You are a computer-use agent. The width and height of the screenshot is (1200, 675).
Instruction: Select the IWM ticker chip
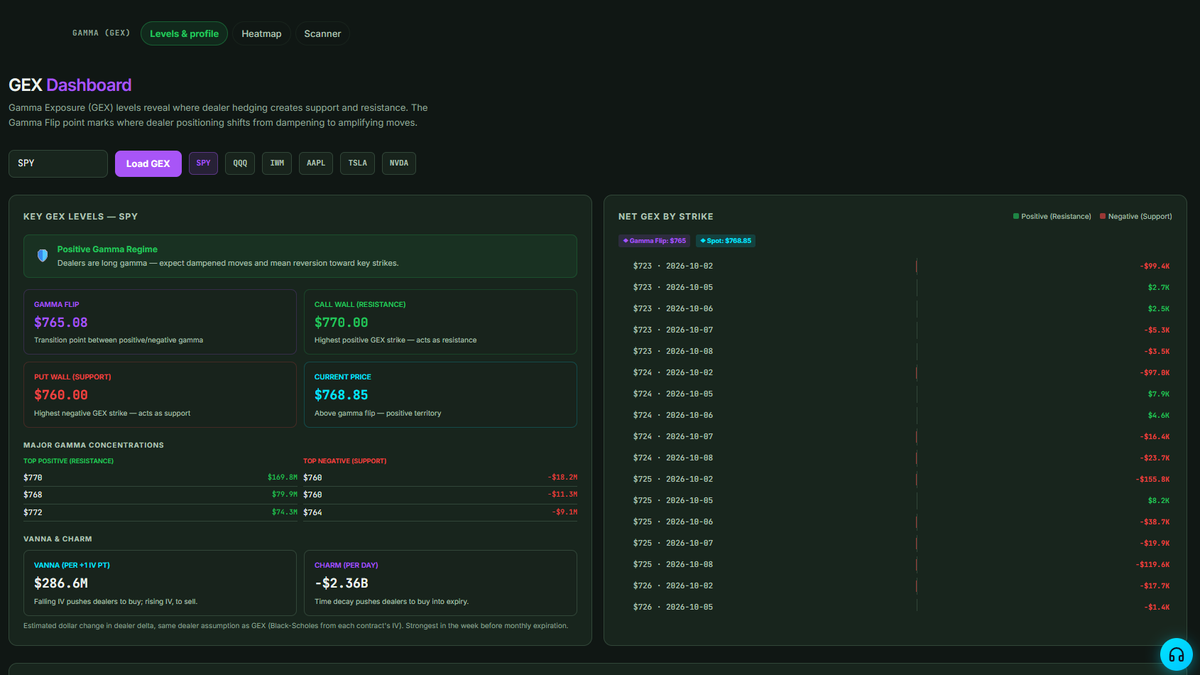[x=277, y=163]
